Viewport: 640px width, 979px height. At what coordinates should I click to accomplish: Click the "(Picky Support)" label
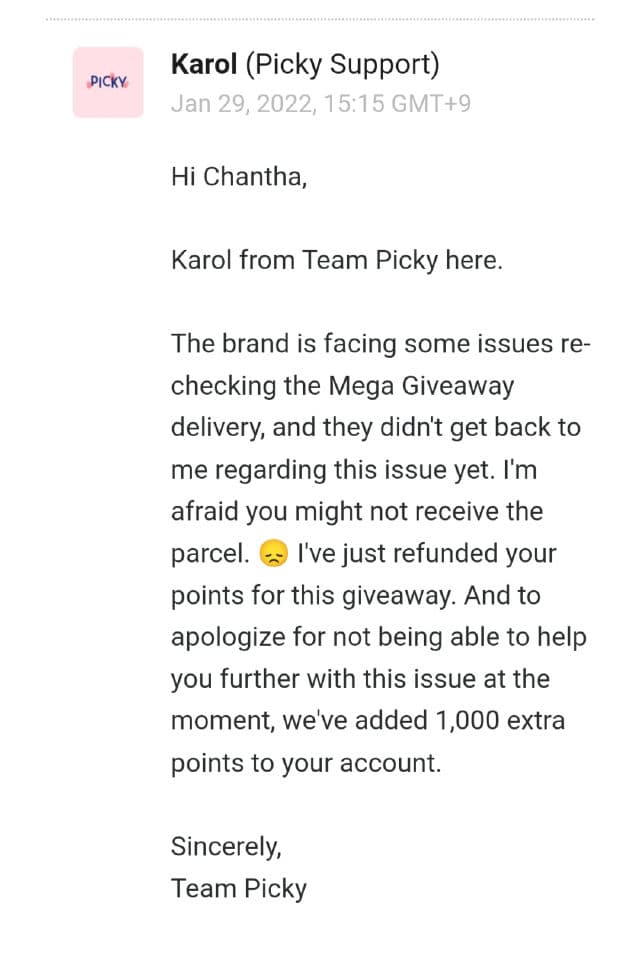click(x=342, y=64)
